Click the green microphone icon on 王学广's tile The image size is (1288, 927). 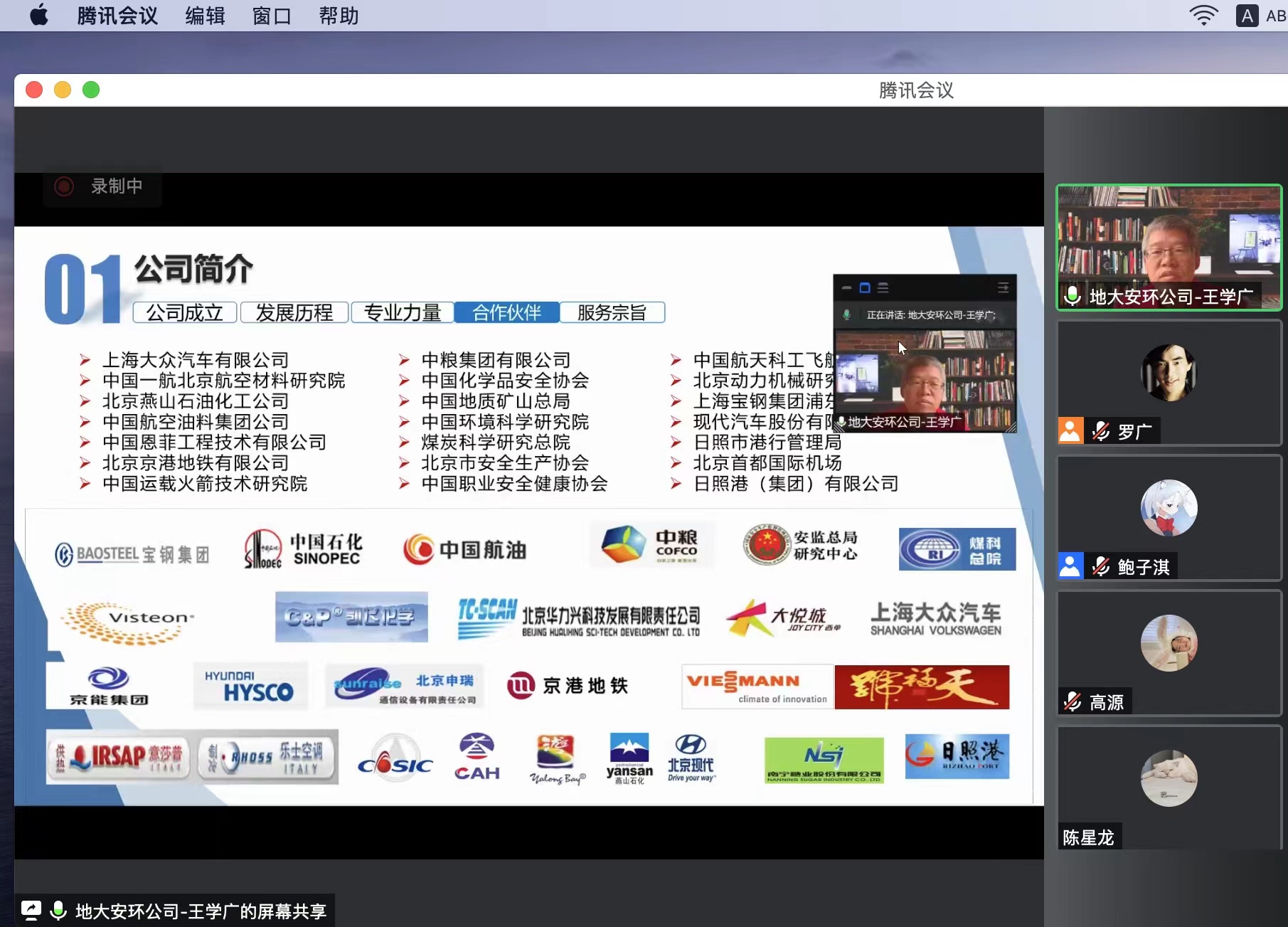click(1073, 295)
